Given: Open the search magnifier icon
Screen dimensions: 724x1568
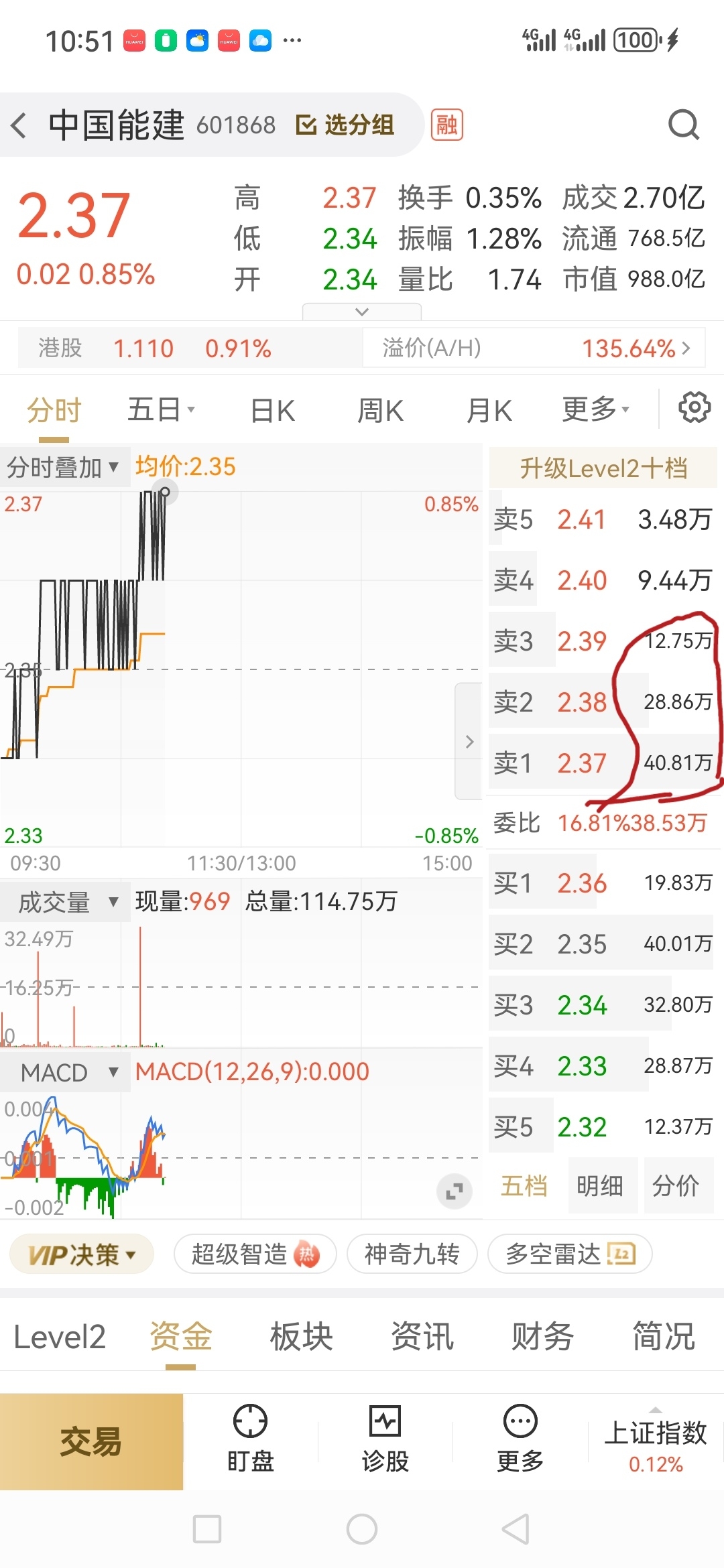Looking at the screenshot, I should 684,125.
